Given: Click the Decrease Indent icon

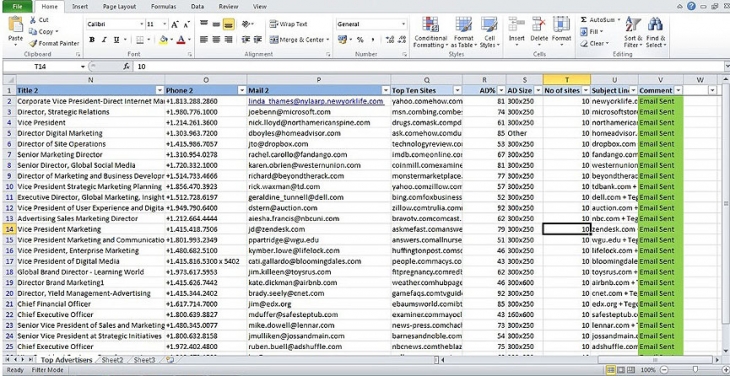Looking at the screenshot, I should [246, 40].
